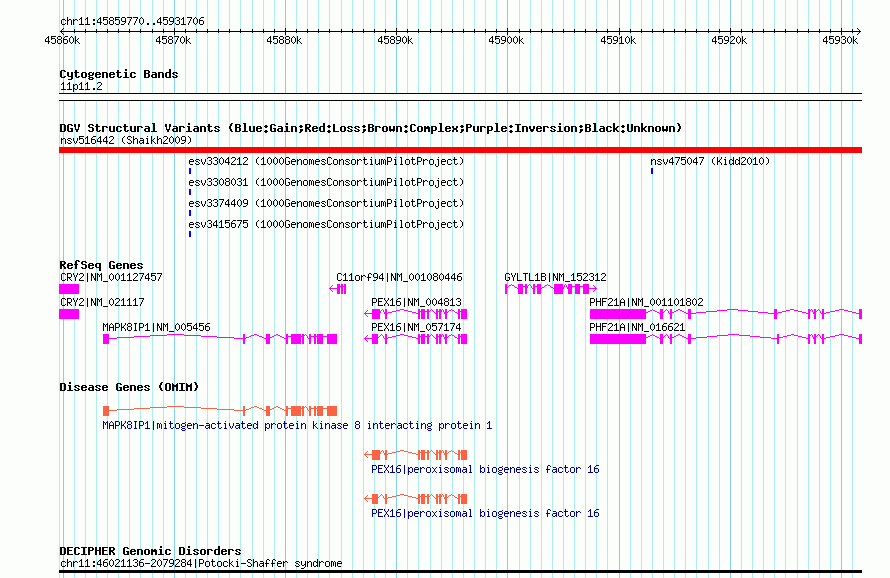
Task: Click the OMIM MAPK8IP1 orange gene model
Action: (220, 411)
